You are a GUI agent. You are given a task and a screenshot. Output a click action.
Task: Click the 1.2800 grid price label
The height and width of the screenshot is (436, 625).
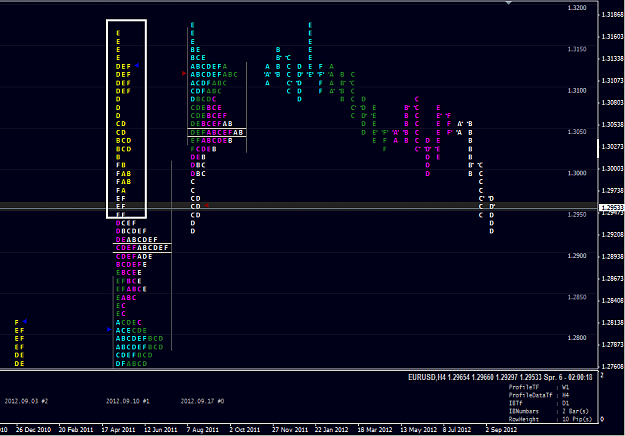(577, 338)
